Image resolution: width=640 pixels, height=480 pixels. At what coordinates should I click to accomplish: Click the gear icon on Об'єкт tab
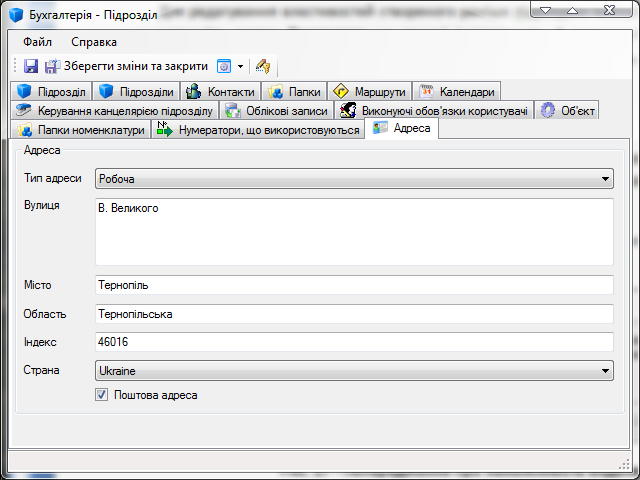[548, 110]
